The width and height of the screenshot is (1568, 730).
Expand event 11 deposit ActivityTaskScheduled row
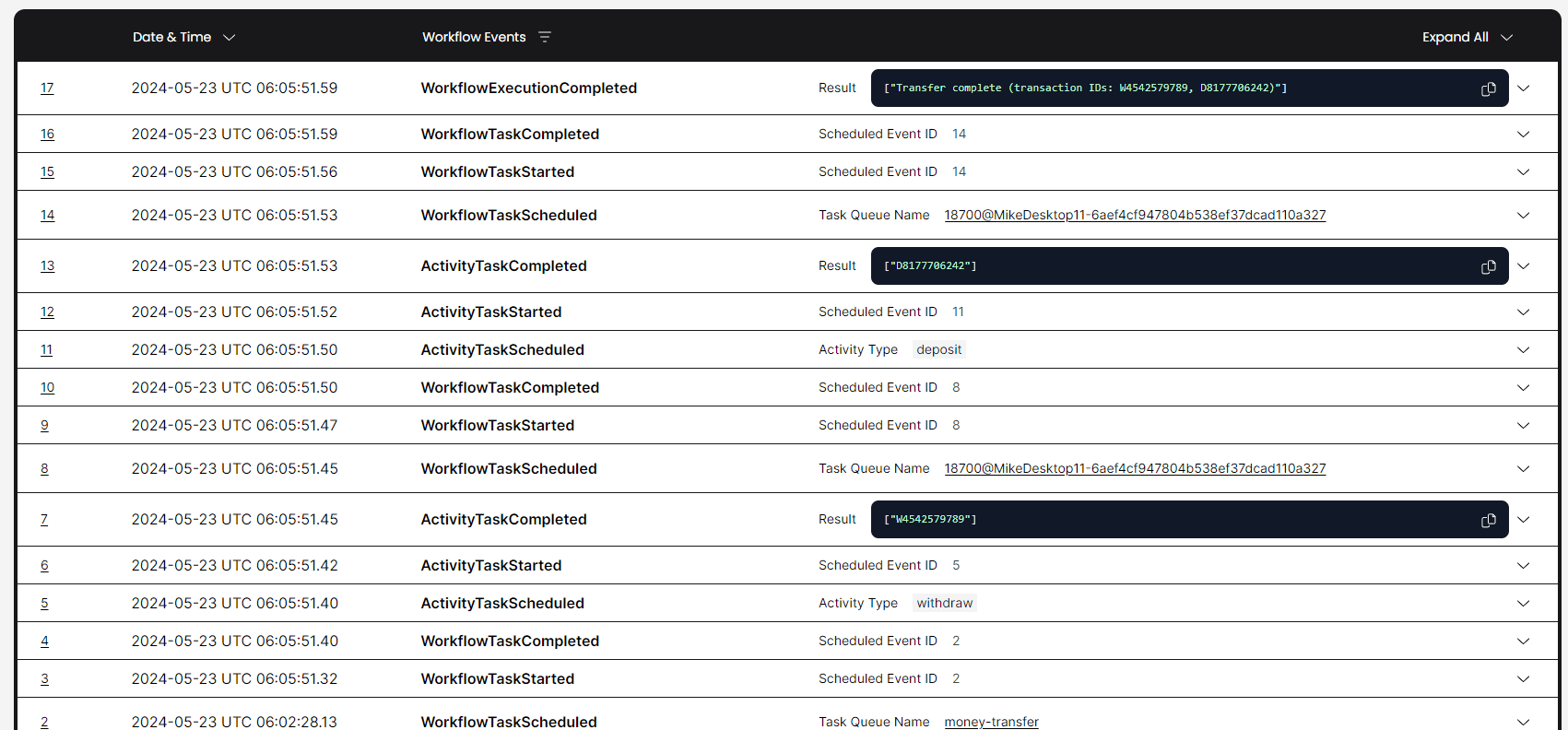coord(1523,350)
